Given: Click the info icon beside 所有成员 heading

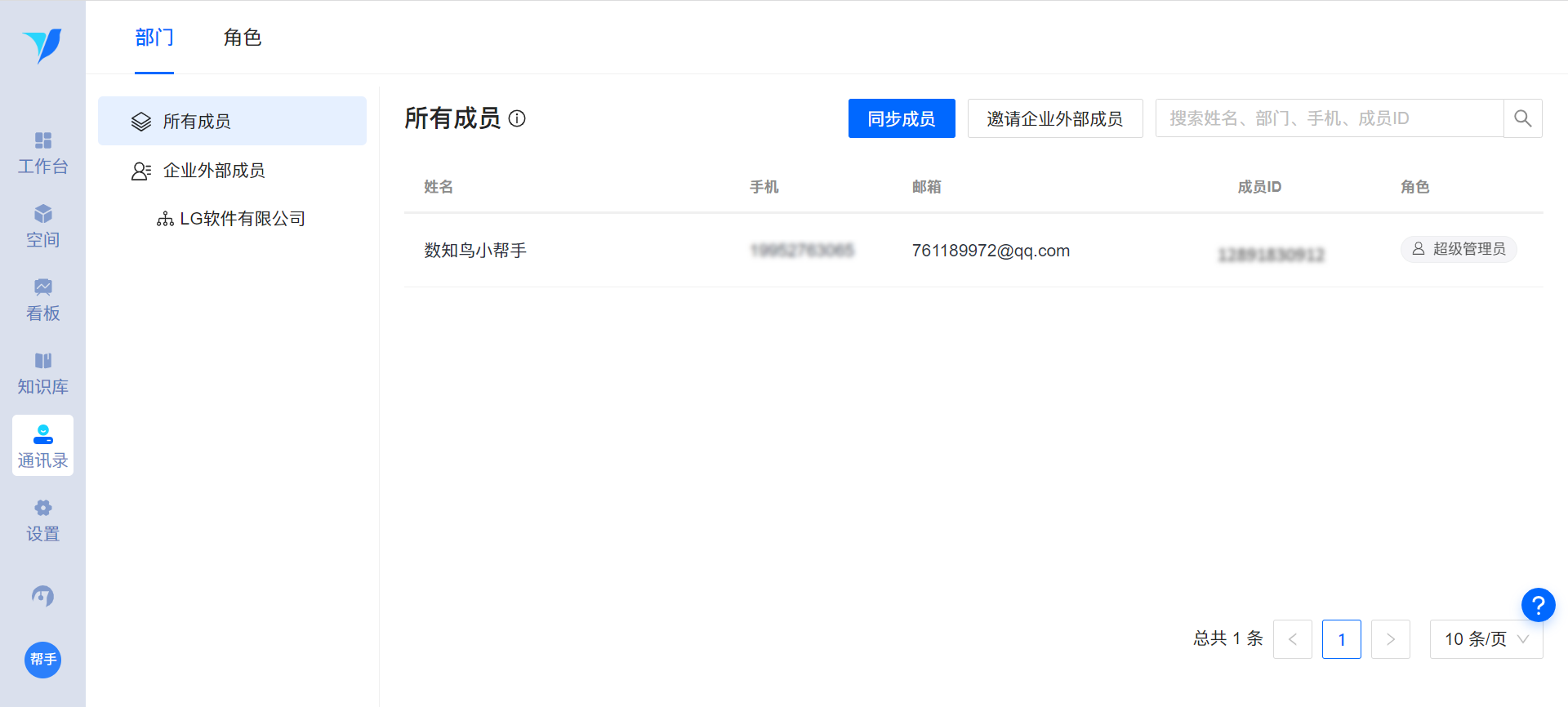Looking at the screenshot, I should click(517, 118).
